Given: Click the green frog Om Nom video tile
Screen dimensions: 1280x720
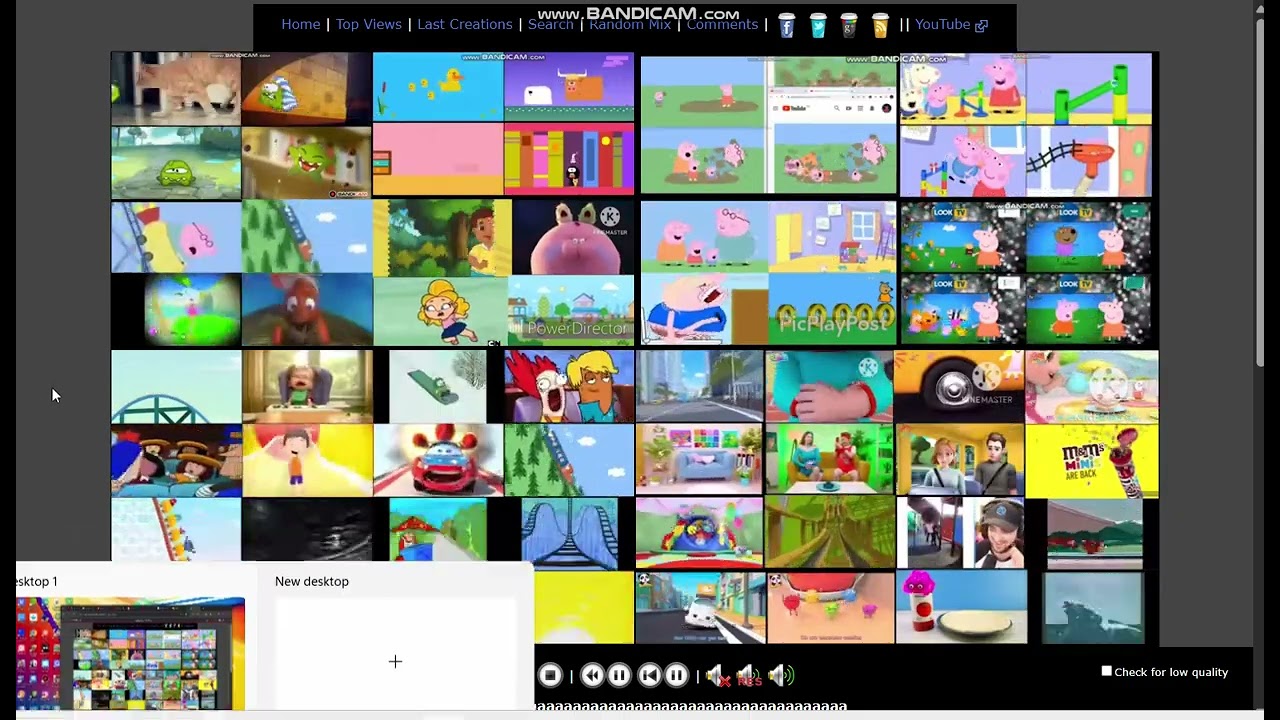Looking at the screenshot, I should point(176,163).
